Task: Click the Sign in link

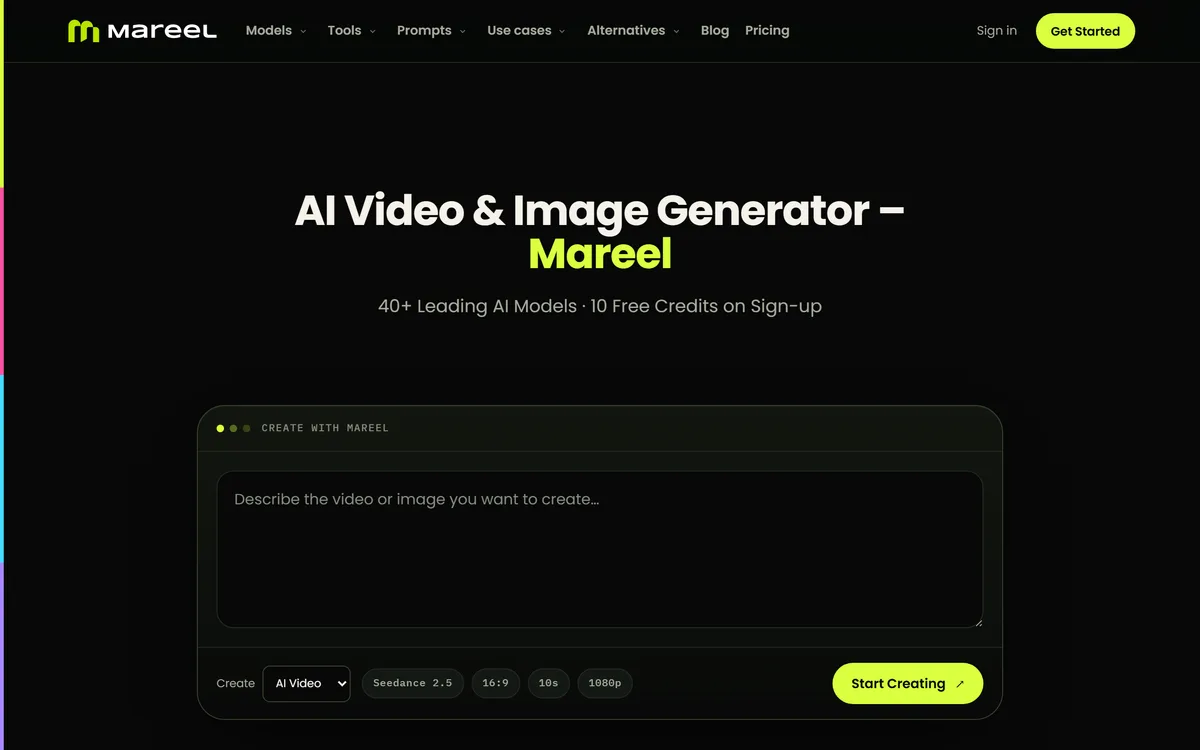Action: point(997,31)
